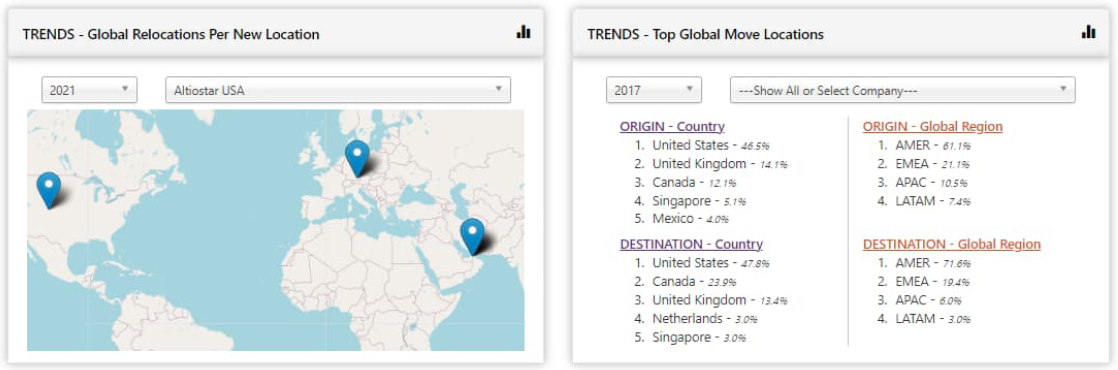Select destination region EMEA 19.4%

pos(933,282)
